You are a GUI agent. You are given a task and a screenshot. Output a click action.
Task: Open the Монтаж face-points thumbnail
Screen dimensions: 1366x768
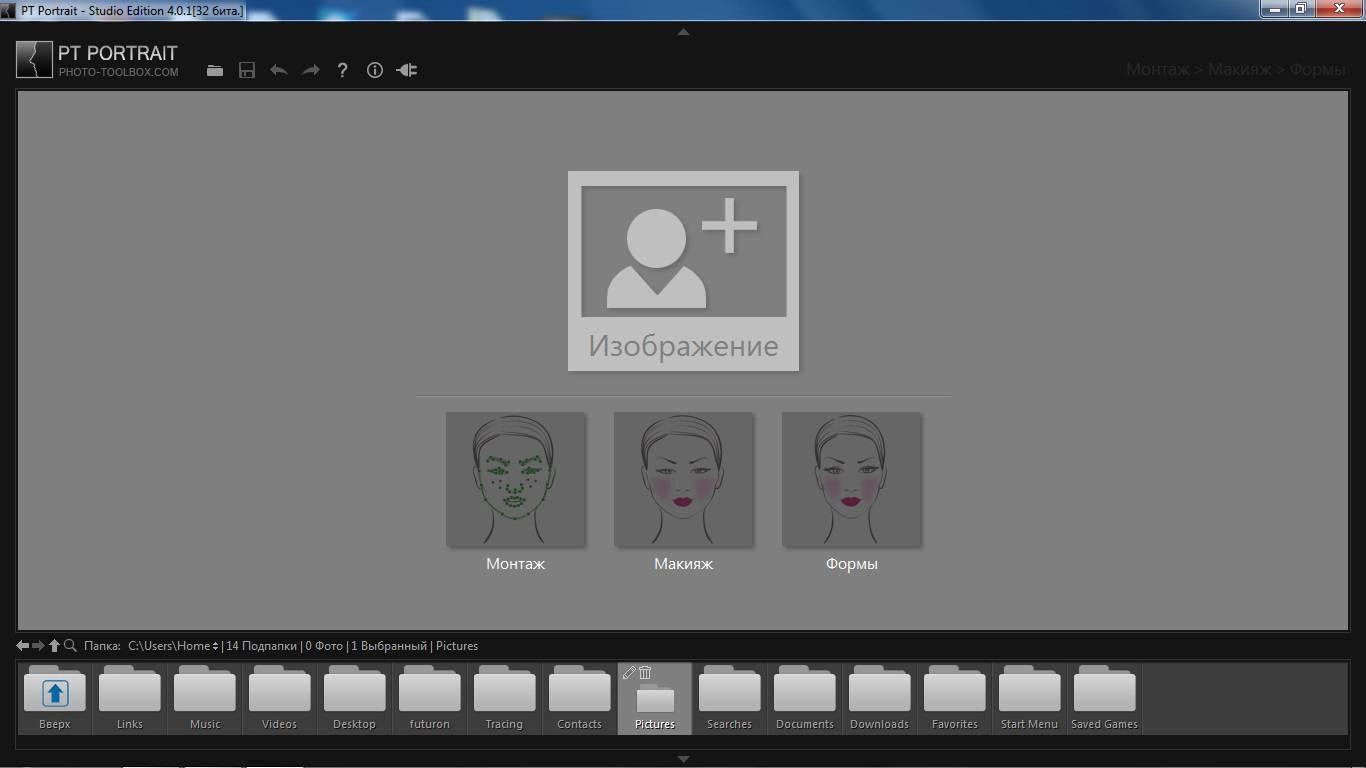tap(515, 479)
